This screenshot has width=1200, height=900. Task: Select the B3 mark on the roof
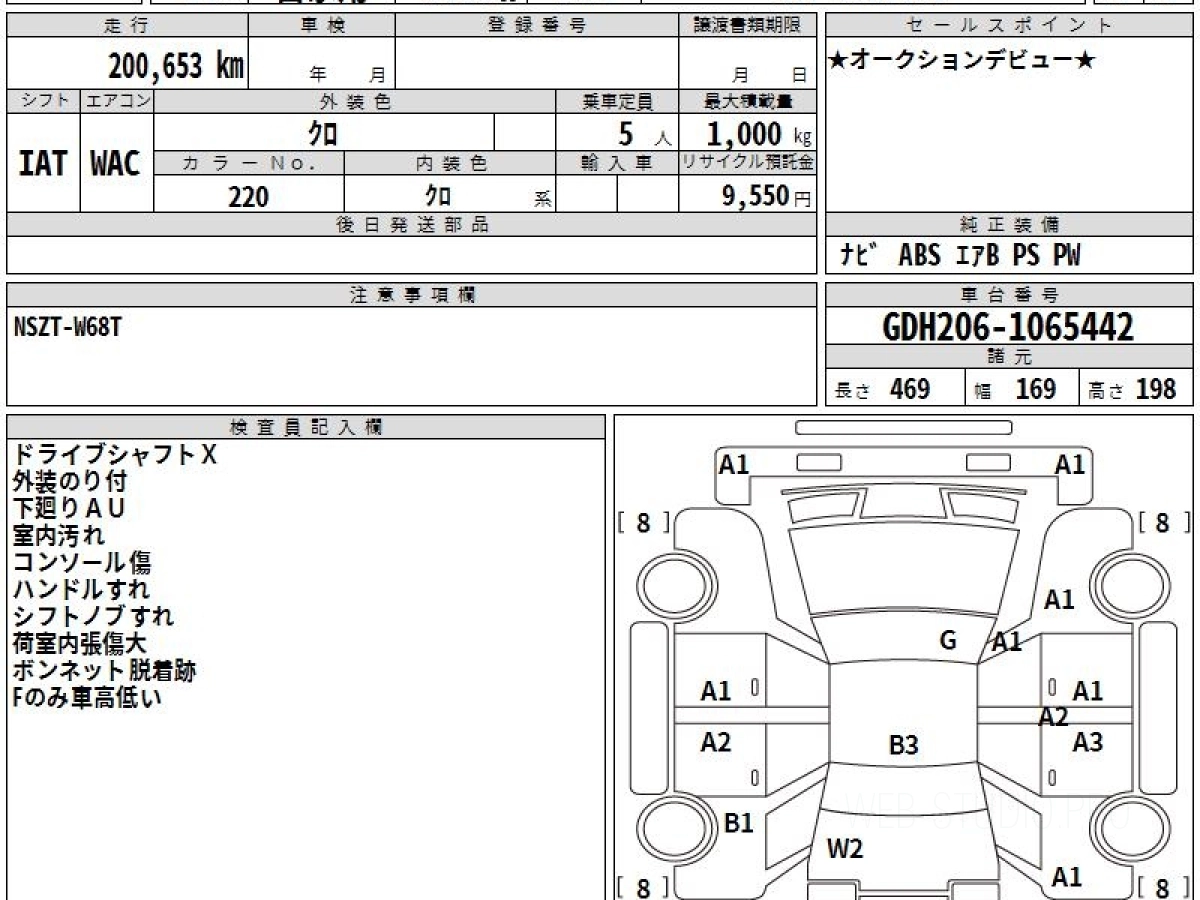pos(903,745)
